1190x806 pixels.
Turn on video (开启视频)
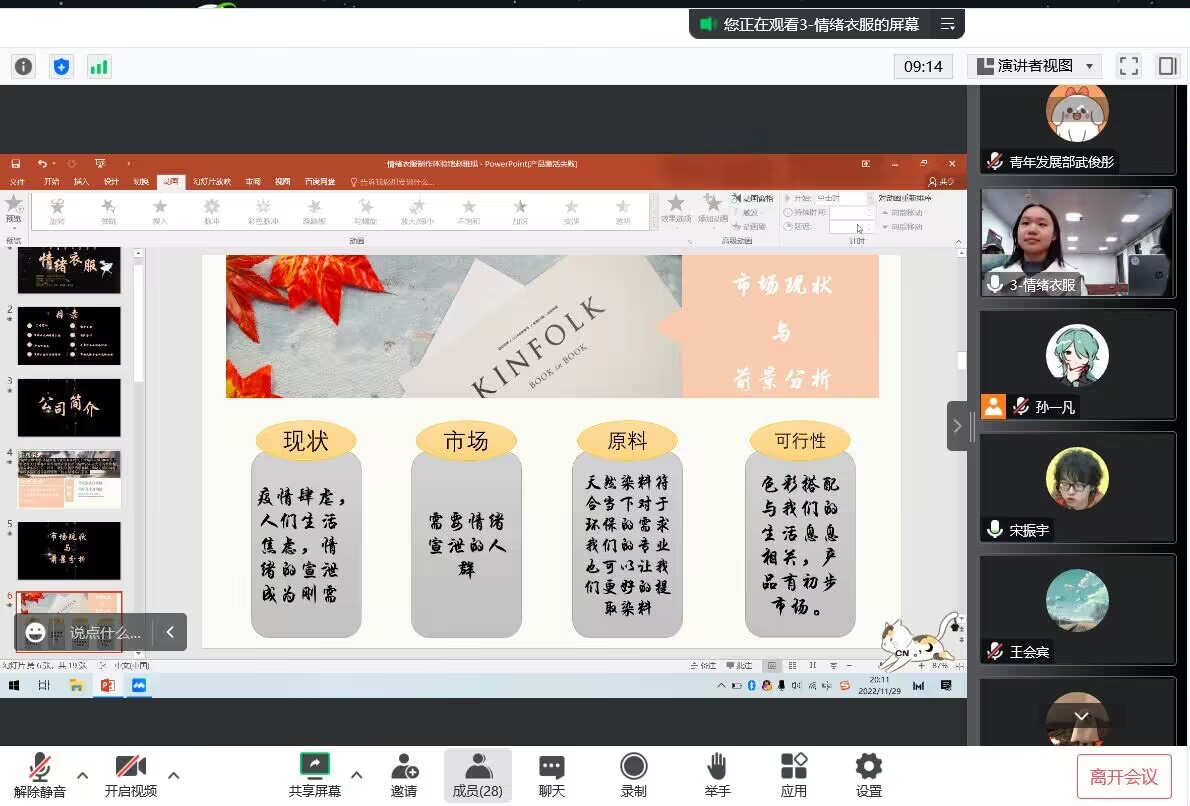[x=131, y=776]
